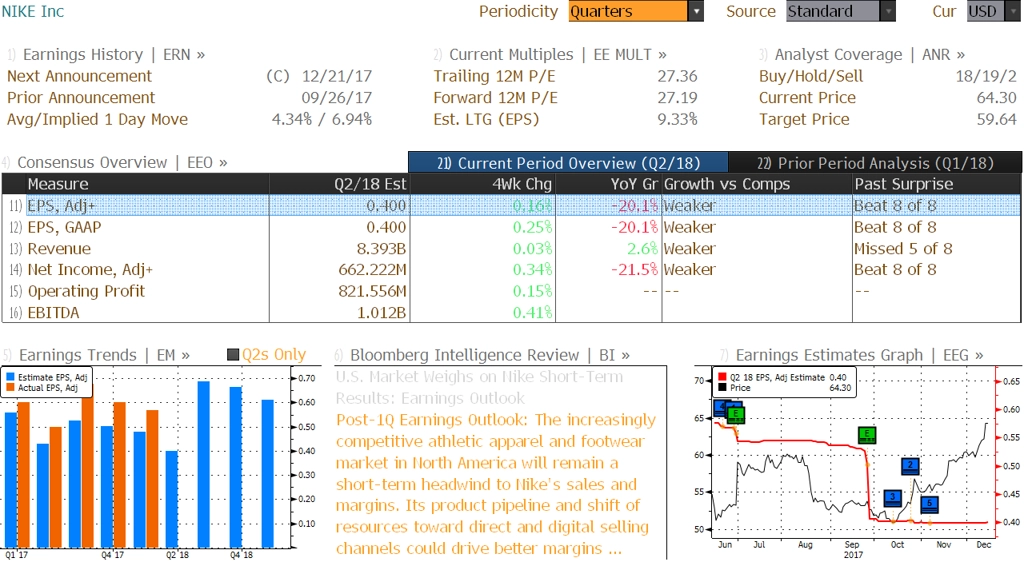Click the U.S. Market Weighs on Nike headline
The height and width of the screenshot is (562, 1024).
click(479, 388)
